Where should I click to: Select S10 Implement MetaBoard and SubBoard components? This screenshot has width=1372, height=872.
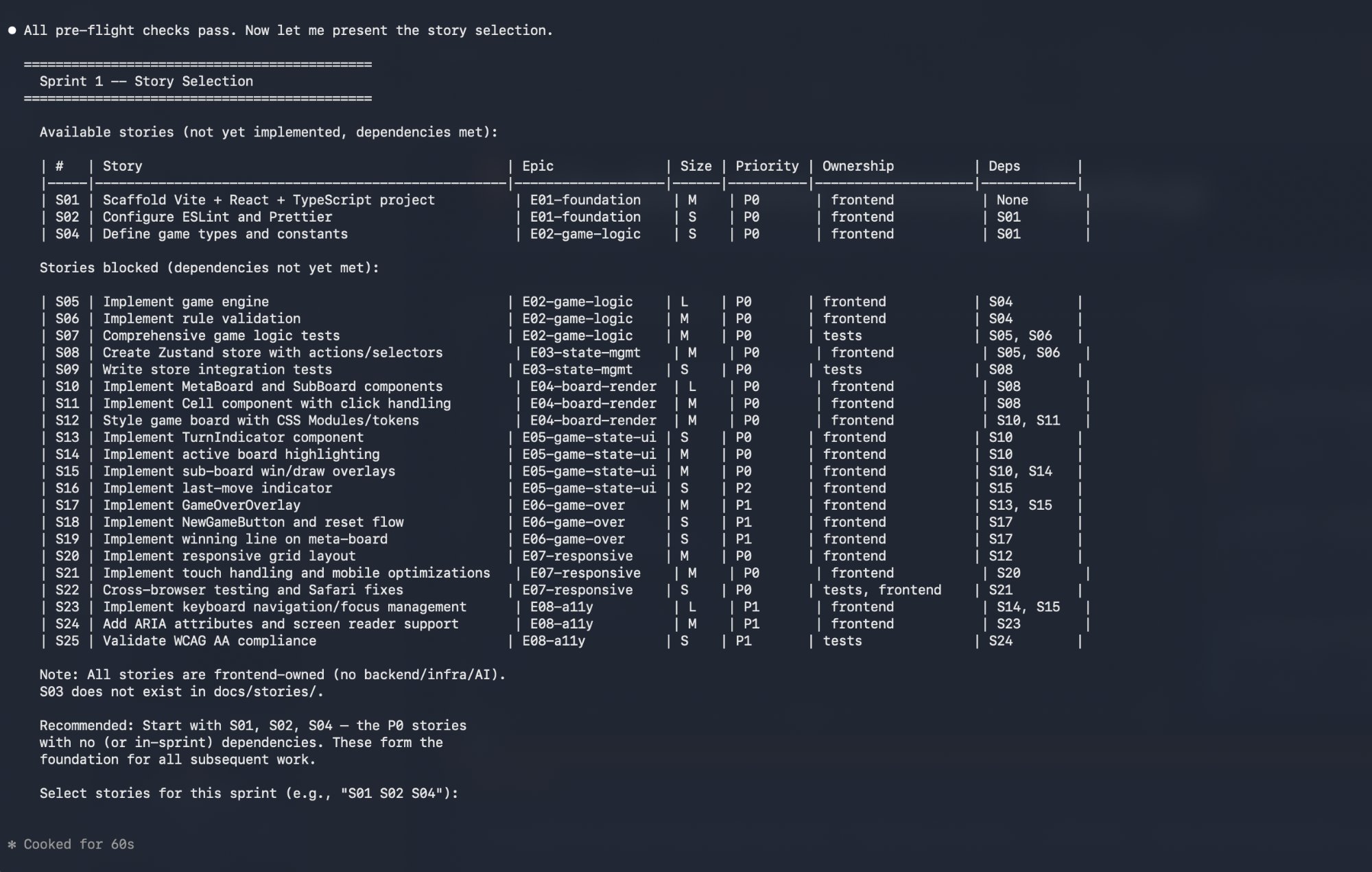tap(272, 386)
